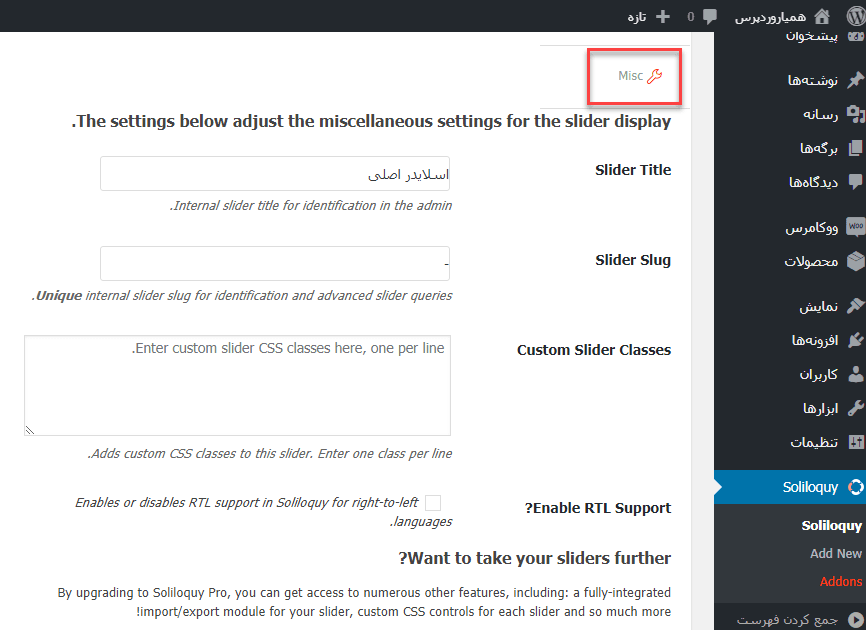Open the comments bubble icon in admin bar

[710, 17]
